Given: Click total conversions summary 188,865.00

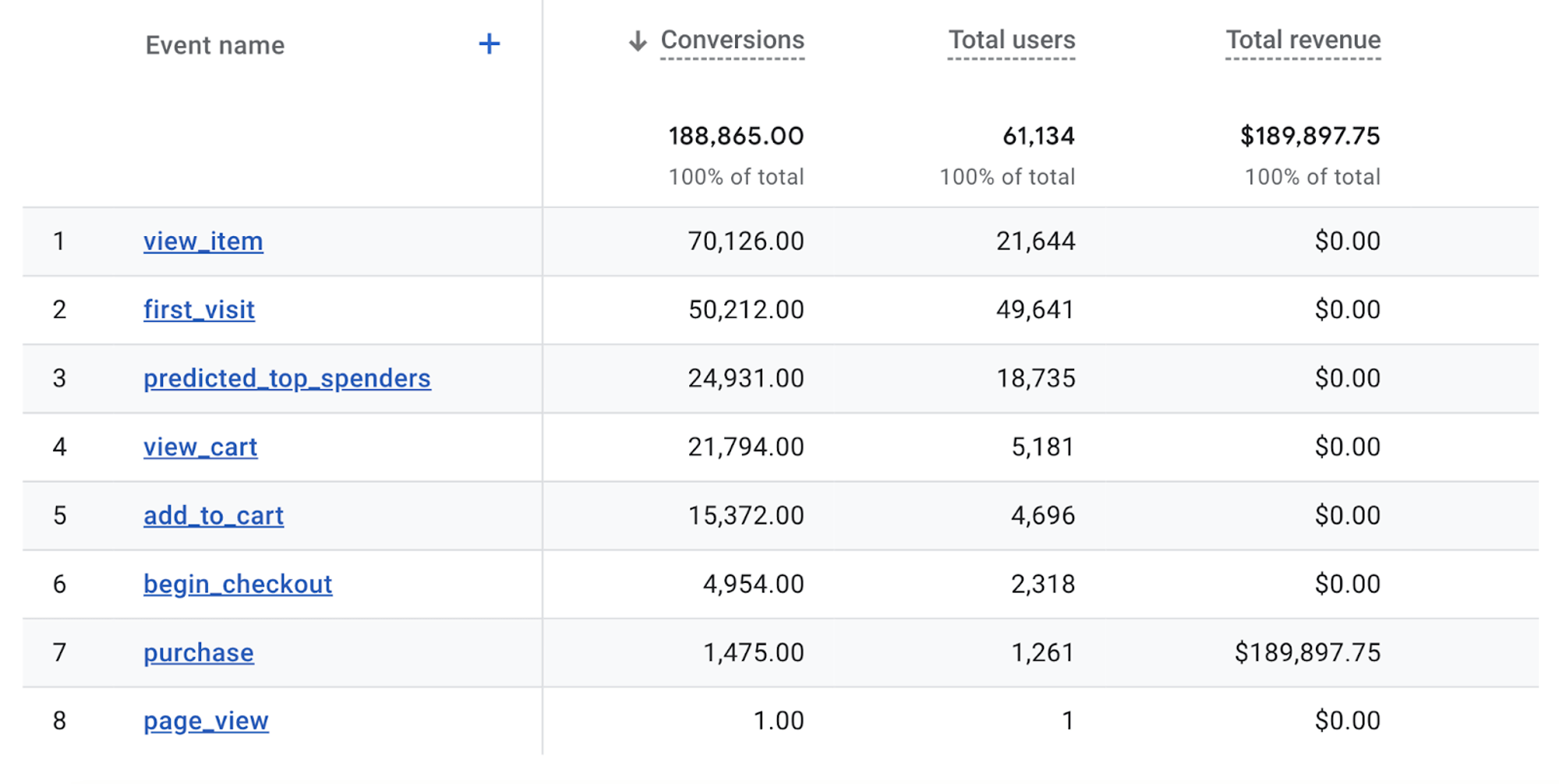Looking at the screenshot, I should (x=736, y=136).
